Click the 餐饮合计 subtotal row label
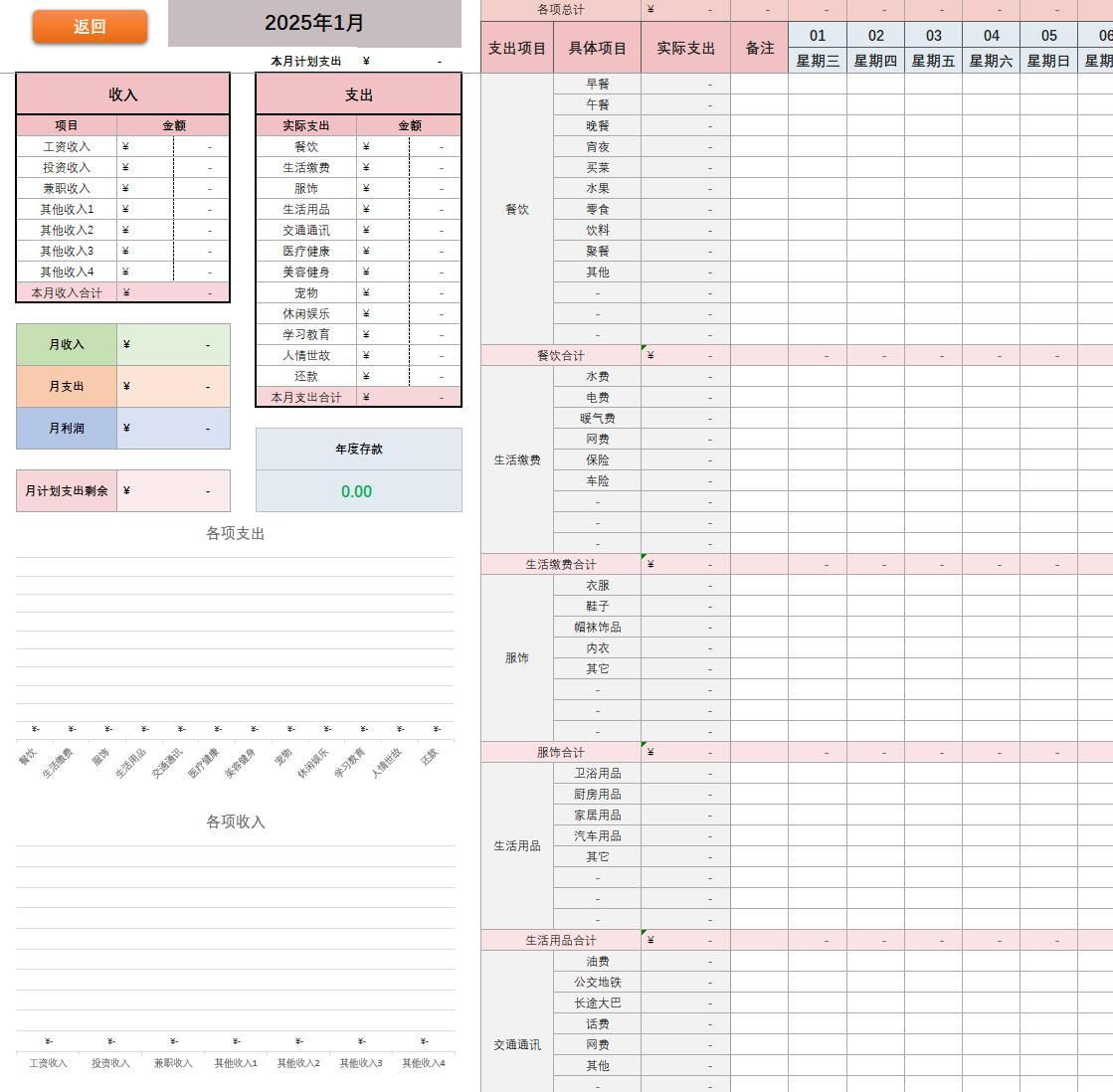 (x=561, y=355)
